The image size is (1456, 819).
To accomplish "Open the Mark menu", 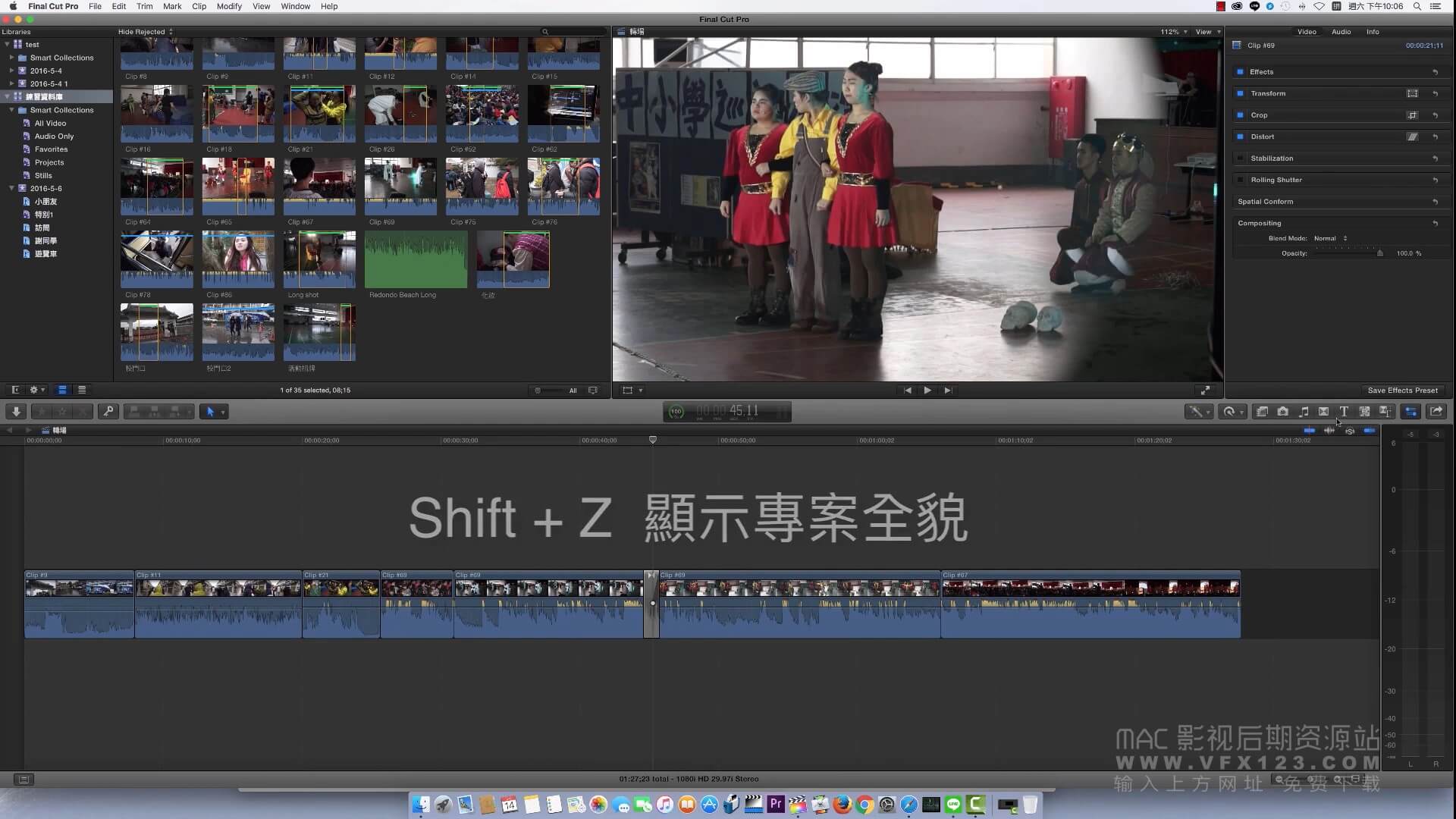I will tap(172, 6).
